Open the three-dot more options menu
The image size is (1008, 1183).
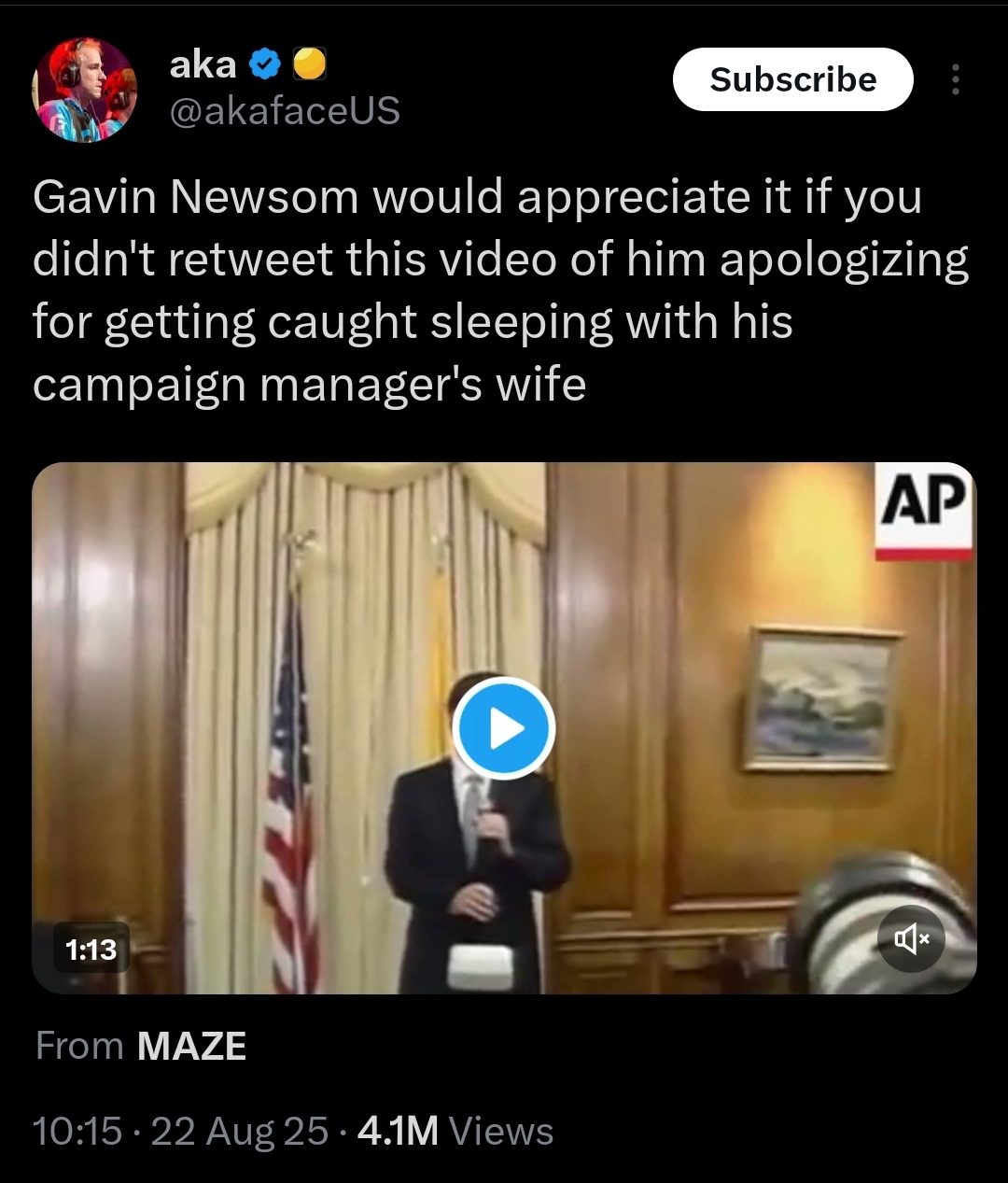(x=955, y=80)
